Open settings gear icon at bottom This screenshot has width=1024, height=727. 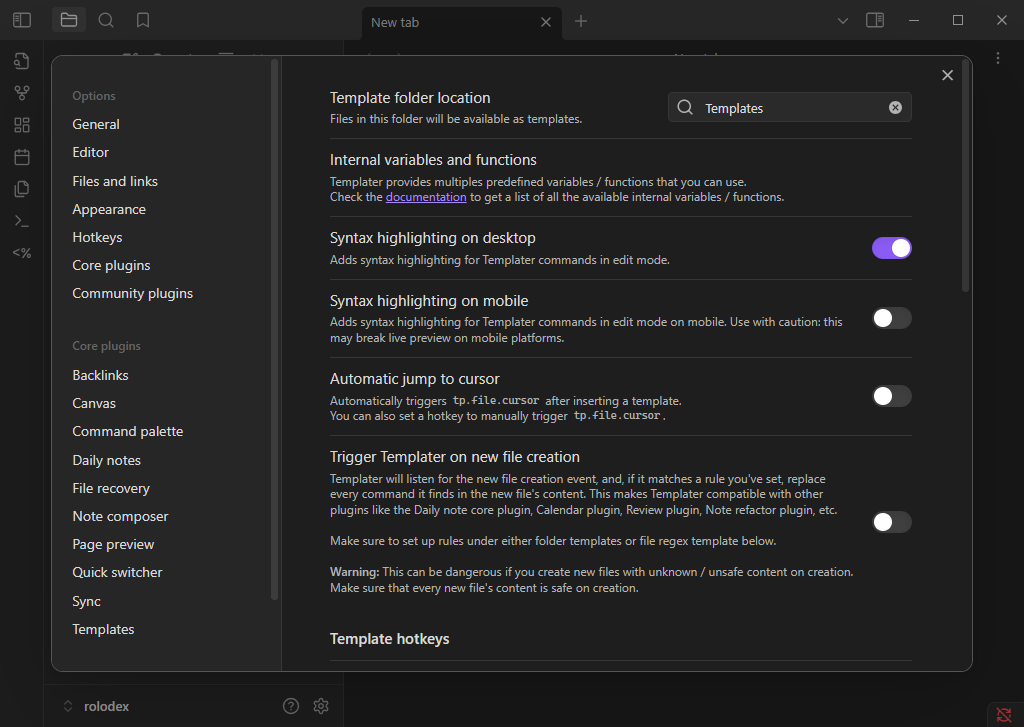coord(321,706)
